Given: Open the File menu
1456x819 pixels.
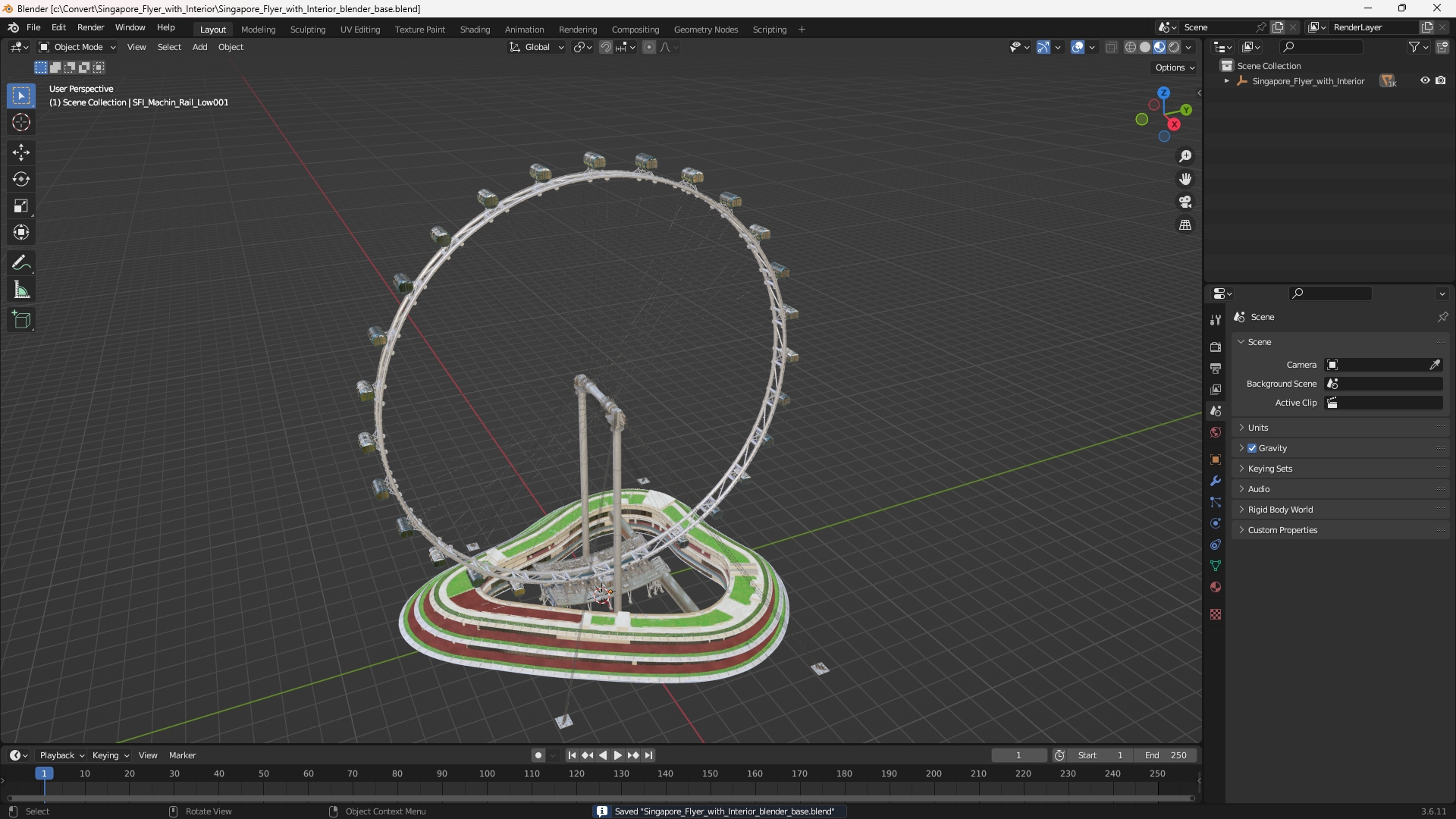Looking at the screenshot, I should (33, 27).
